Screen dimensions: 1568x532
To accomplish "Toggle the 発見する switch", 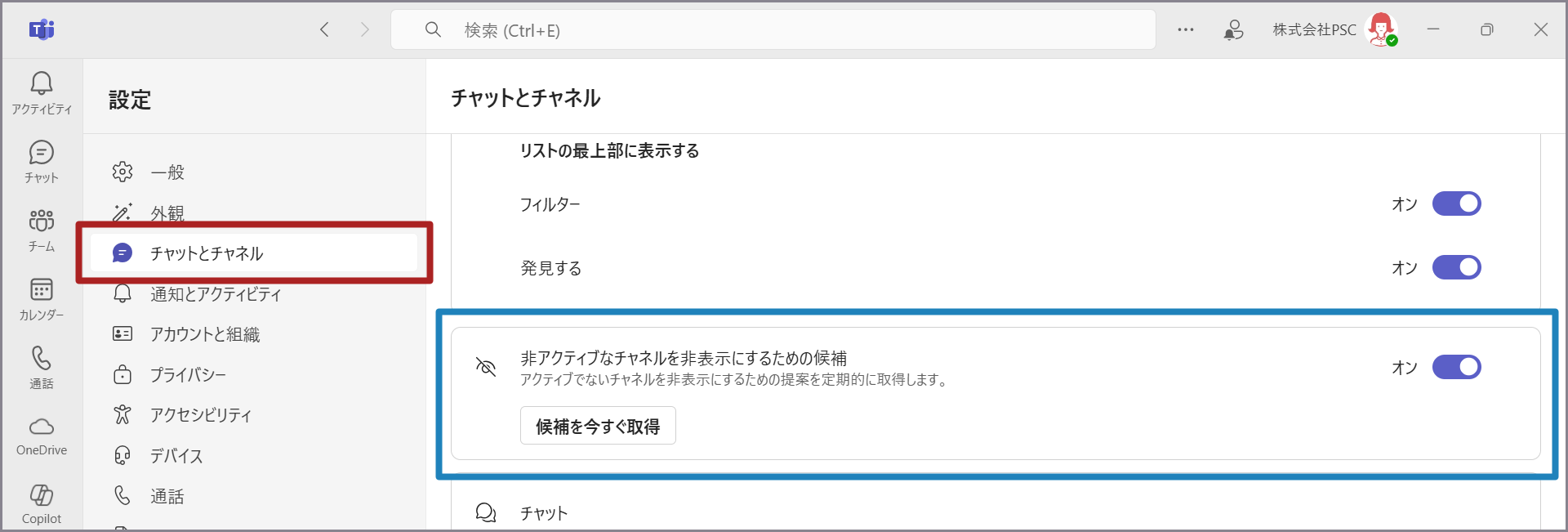I will 1456,267.
